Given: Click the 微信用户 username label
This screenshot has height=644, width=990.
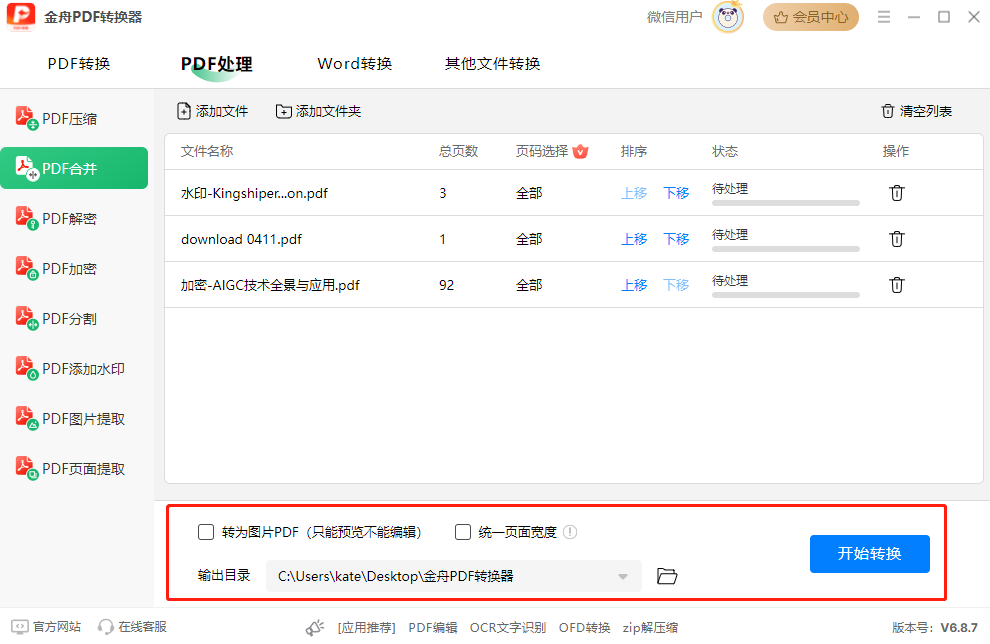Looking at the screenshot, I should [674, 17].
